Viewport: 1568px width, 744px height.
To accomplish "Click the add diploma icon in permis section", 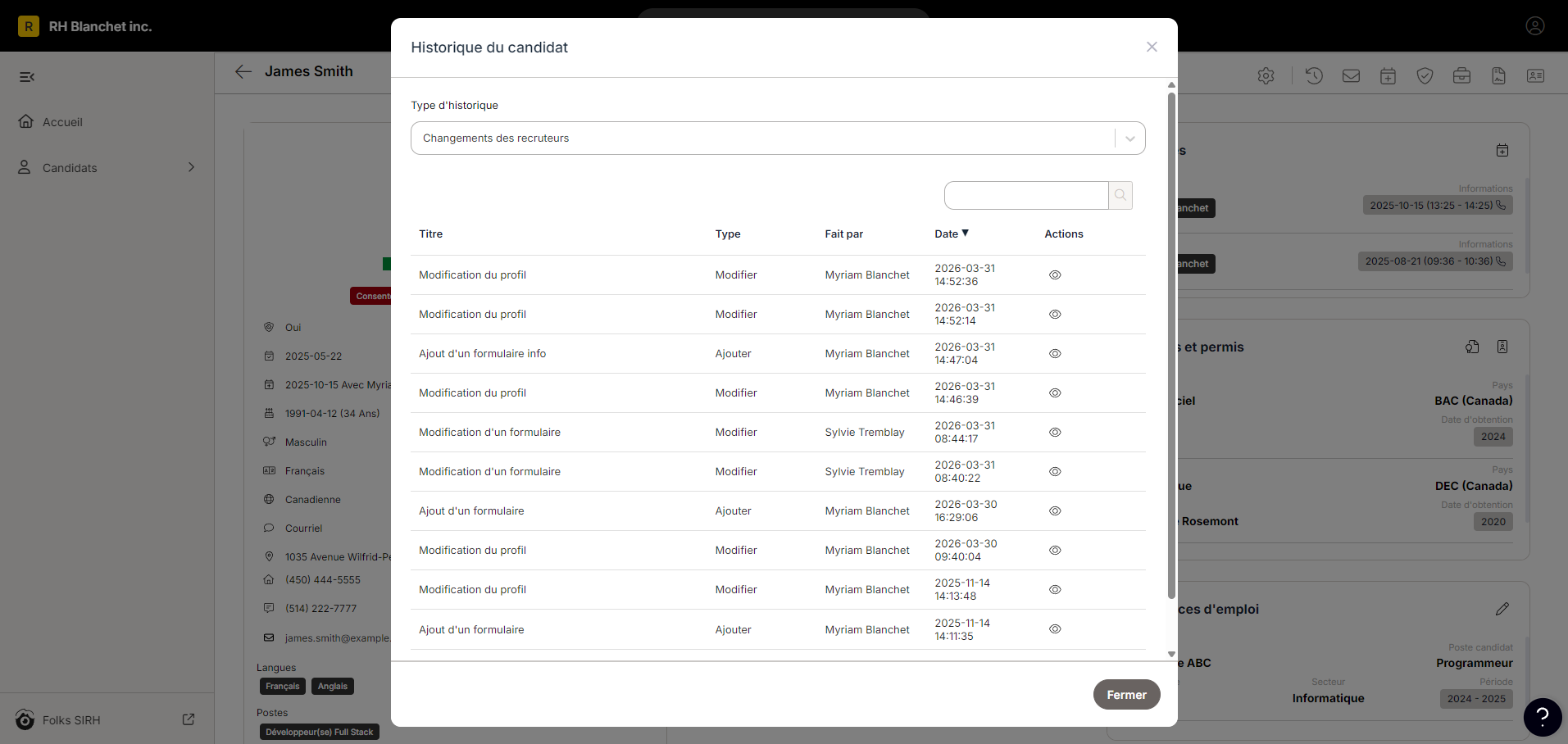I will pos(1473,347).
